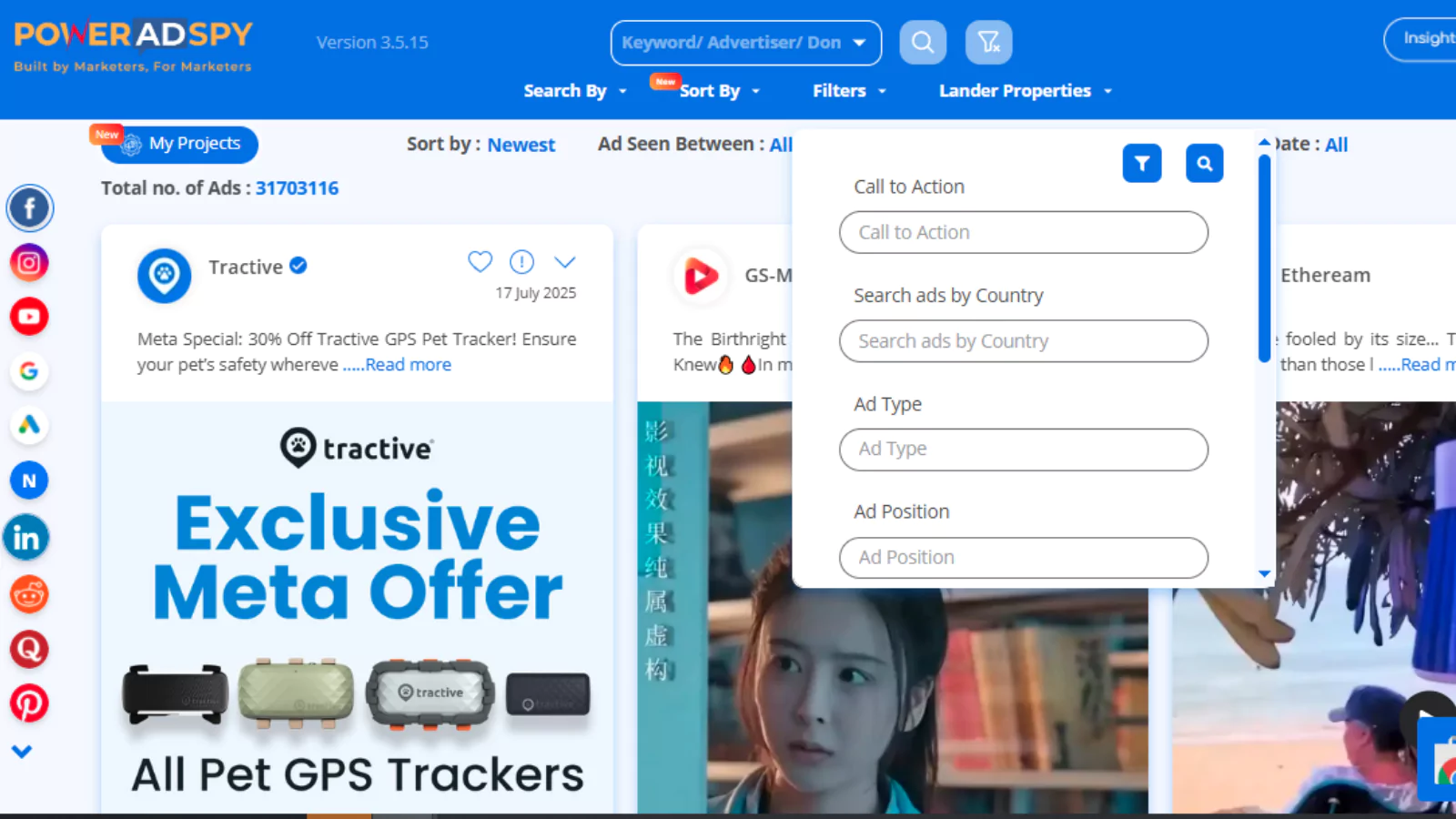Image resolution: width=1456 pixels, height=819 pixels.
Task: Click Version 3.5.15 label
Action: coord(372,43)
